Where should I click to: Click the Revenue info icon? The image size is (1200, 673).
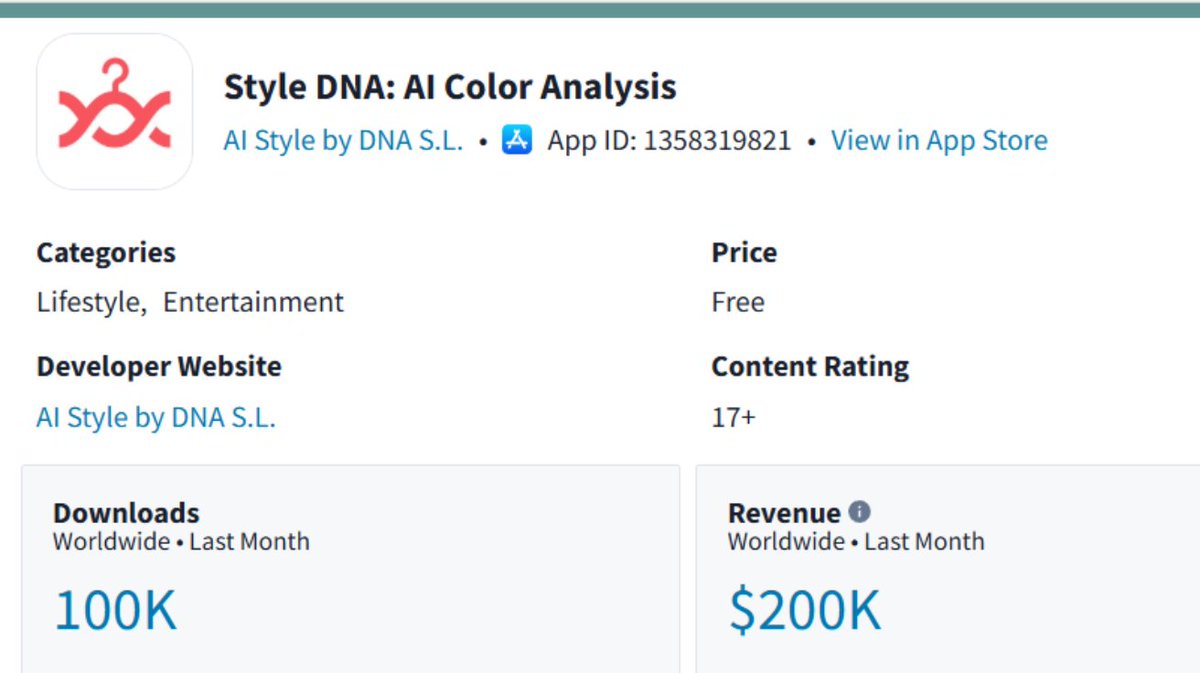(x=859, y=512)
